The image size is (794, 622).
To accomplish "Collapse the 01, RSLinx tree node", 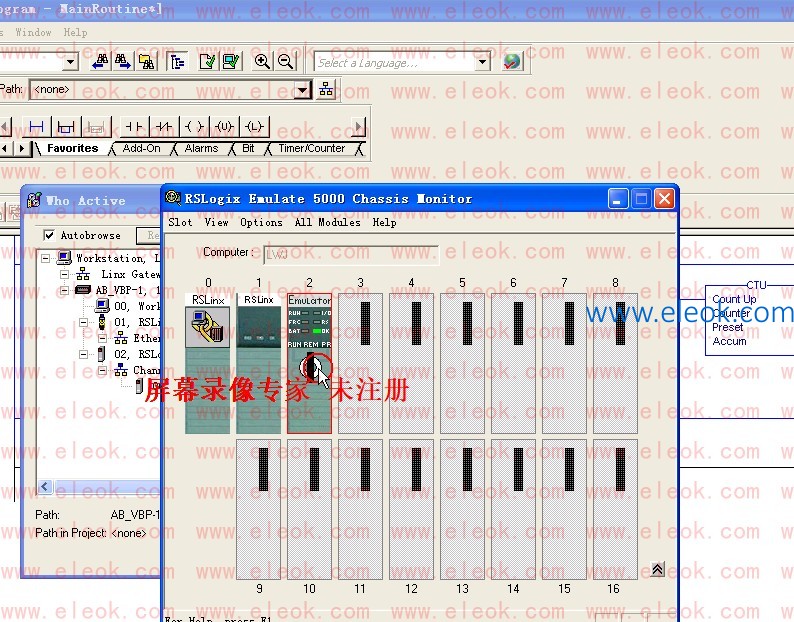I will point(84,323).
